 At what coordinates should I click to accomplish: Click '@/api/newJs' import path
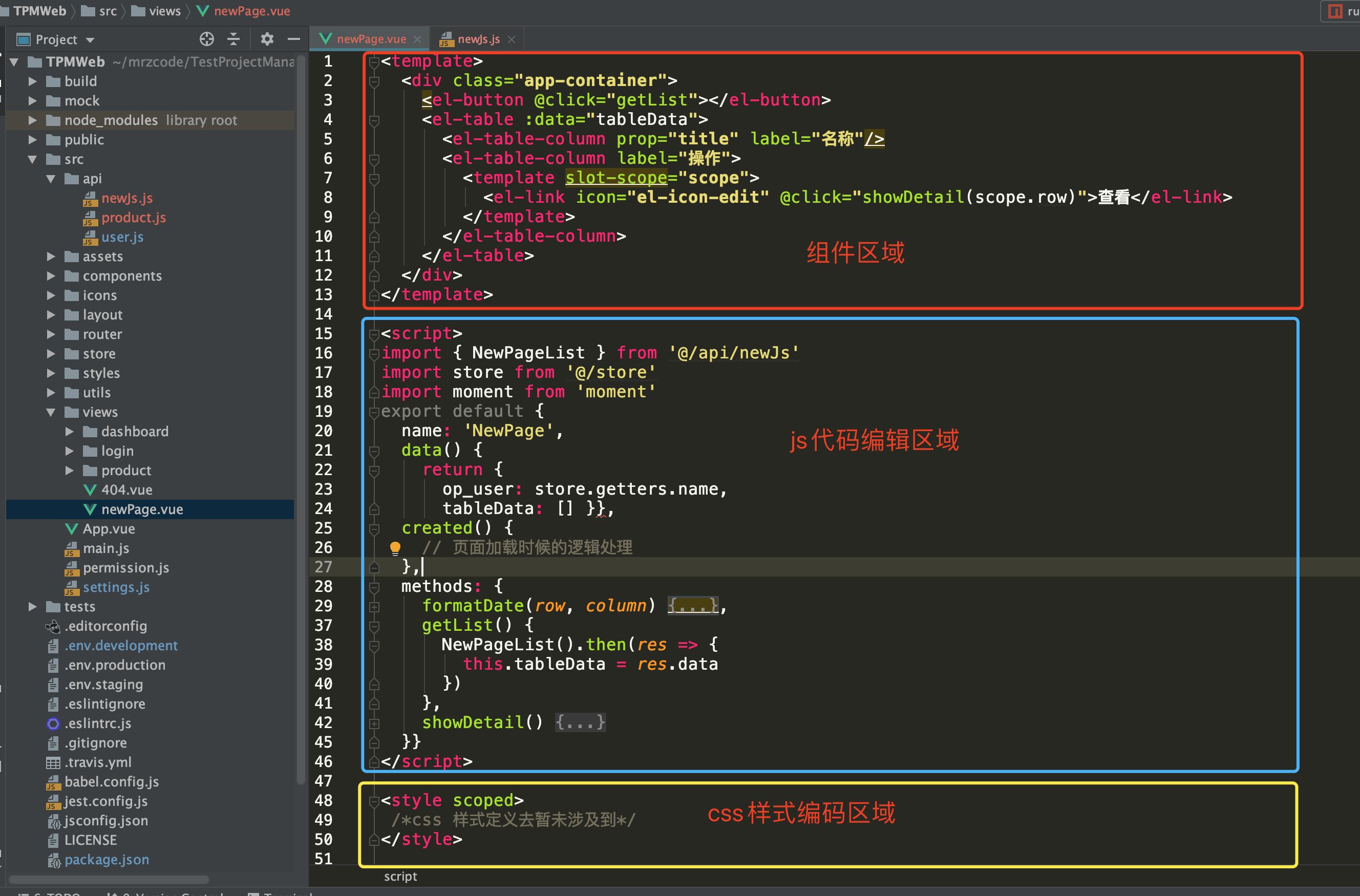point(733,353)
